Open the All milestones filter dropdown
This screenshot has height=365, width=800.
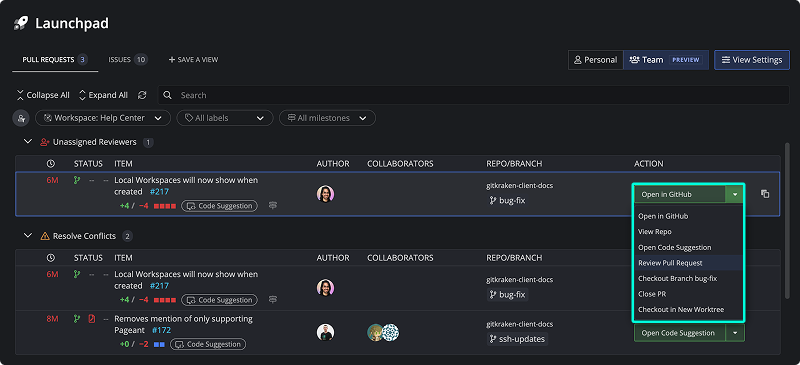(327, 118)
